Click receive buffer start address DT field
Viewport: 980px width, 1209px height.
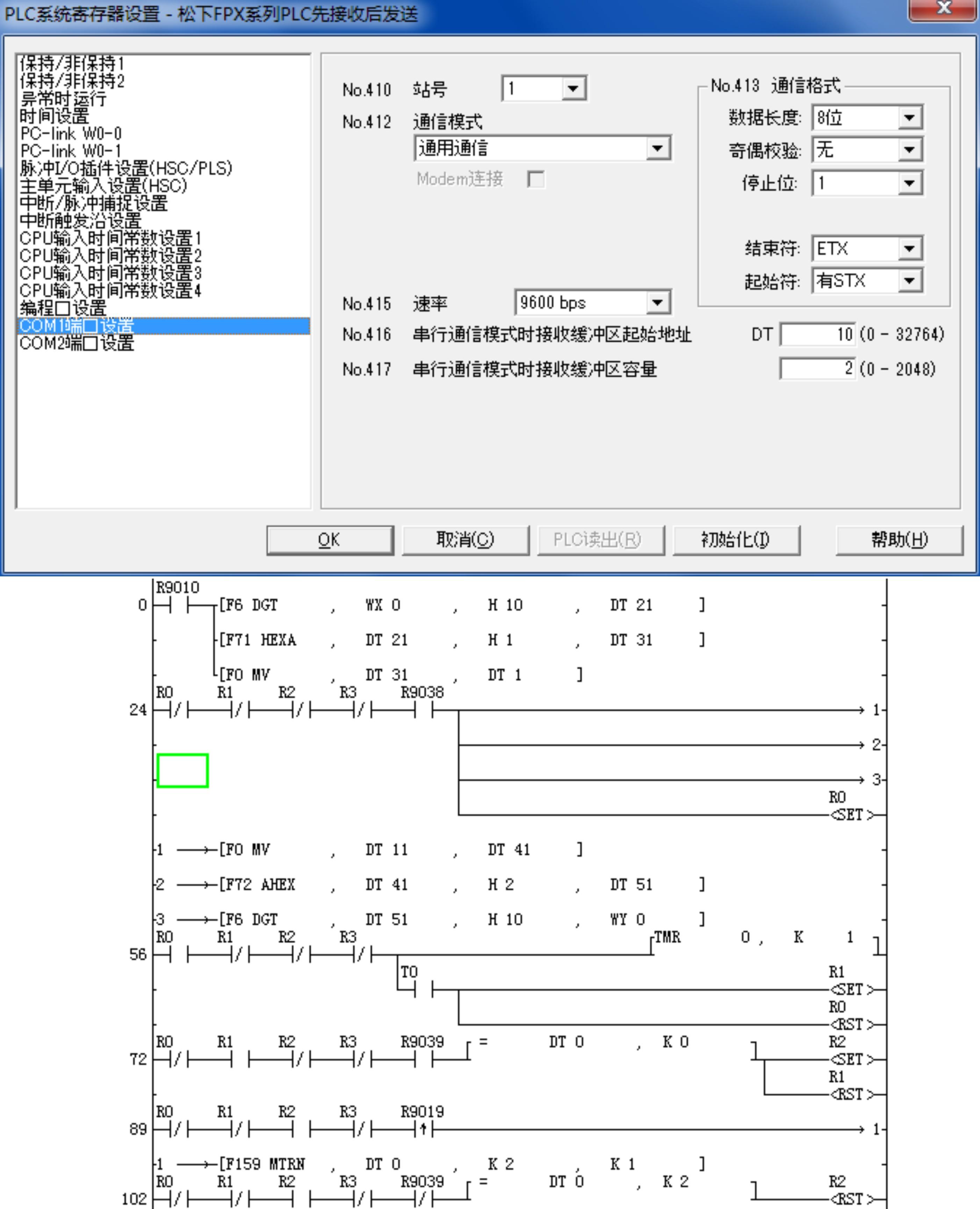pyautogui.click(x=817, y=335)
